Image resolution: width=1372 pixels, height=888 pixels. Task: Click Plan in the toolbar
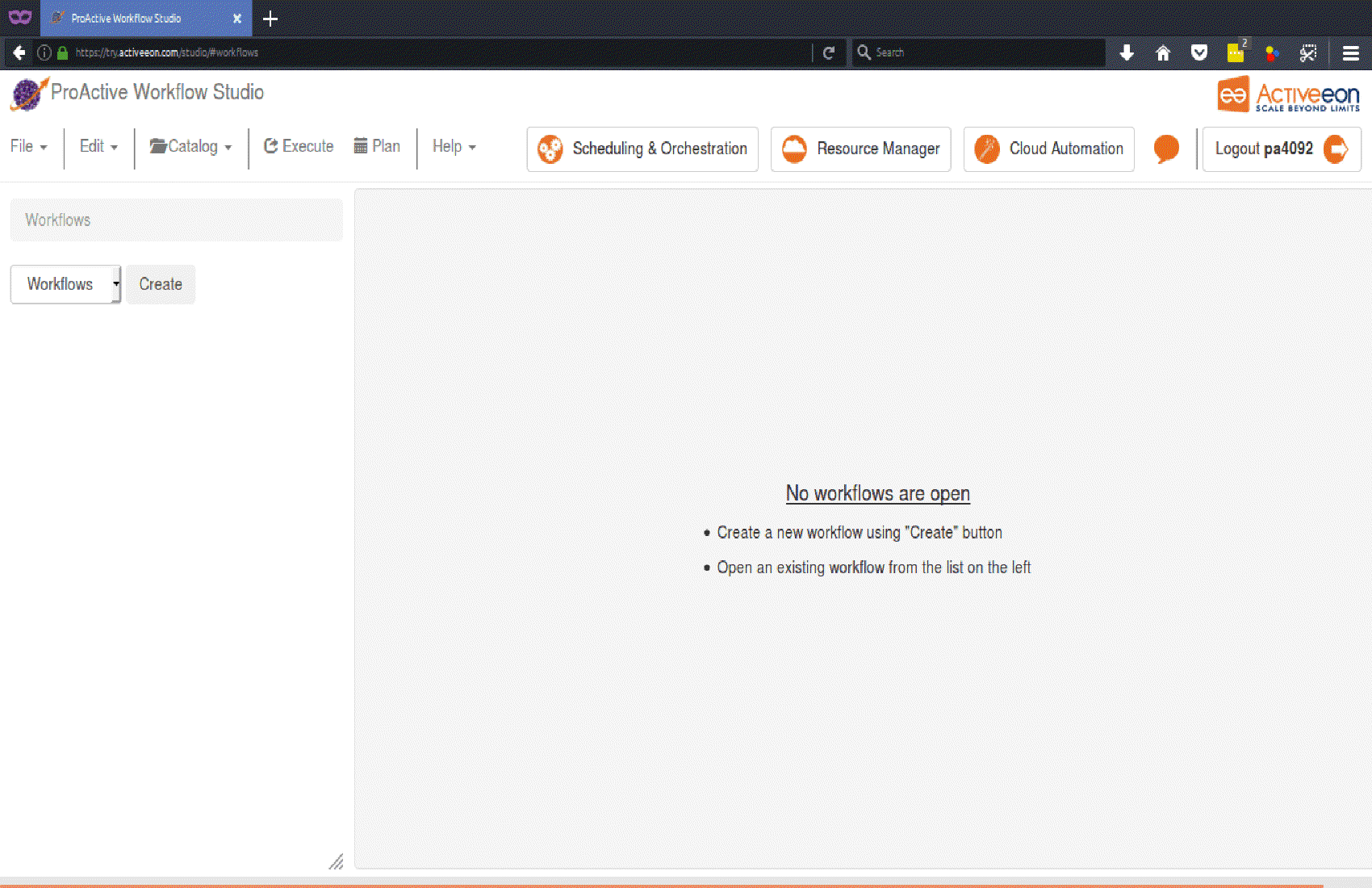coord(377,146)
